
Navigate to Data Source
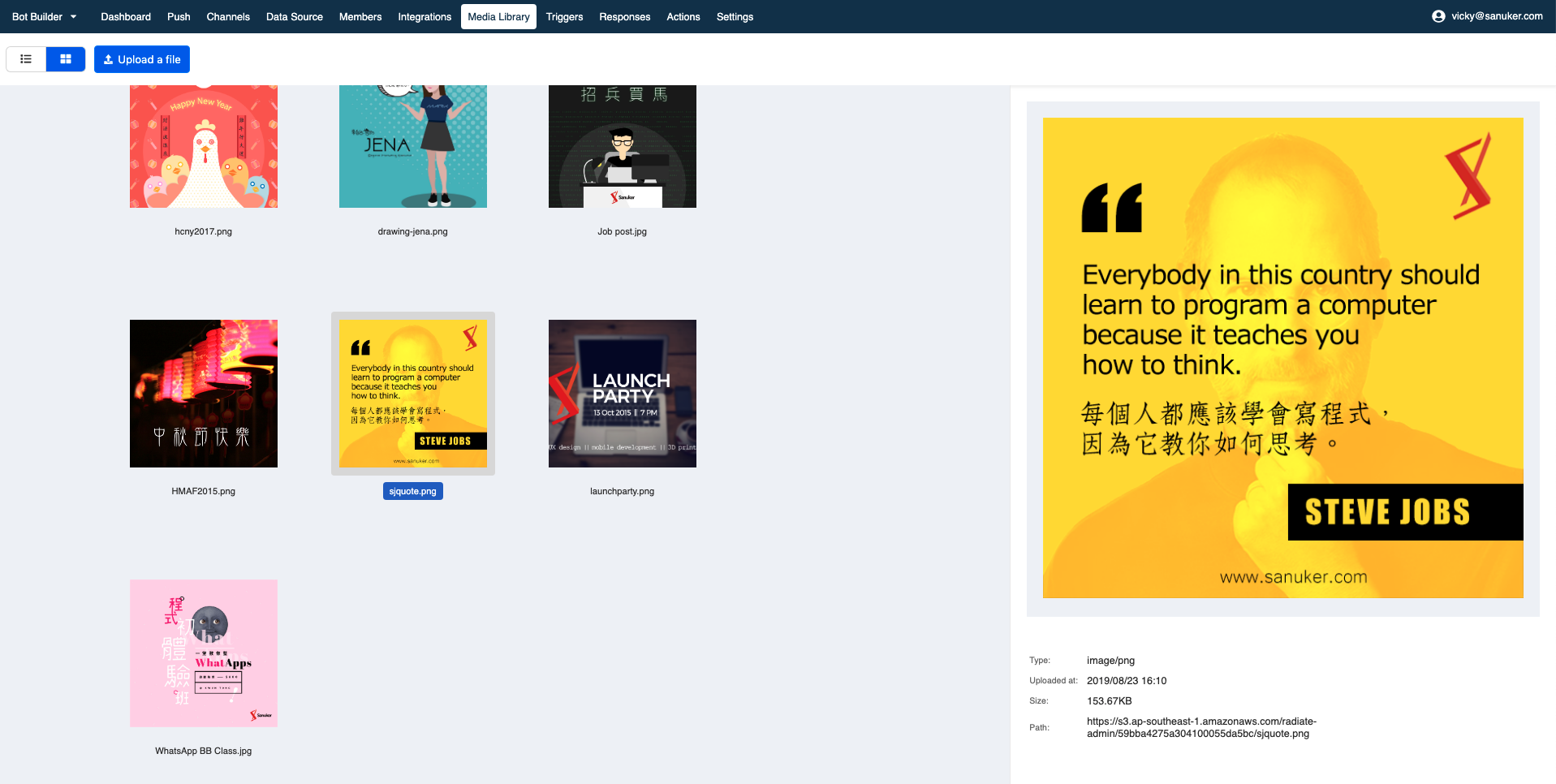click(295, 16)
